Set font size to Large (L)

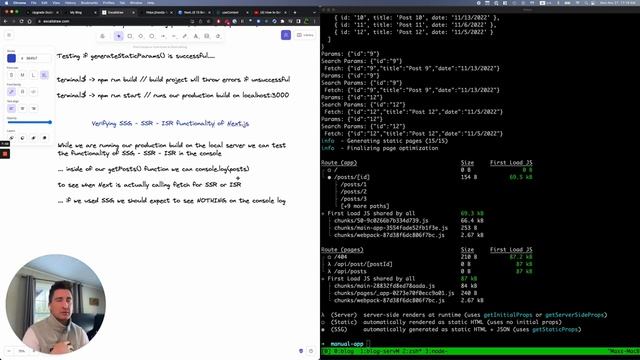[33, 75]
